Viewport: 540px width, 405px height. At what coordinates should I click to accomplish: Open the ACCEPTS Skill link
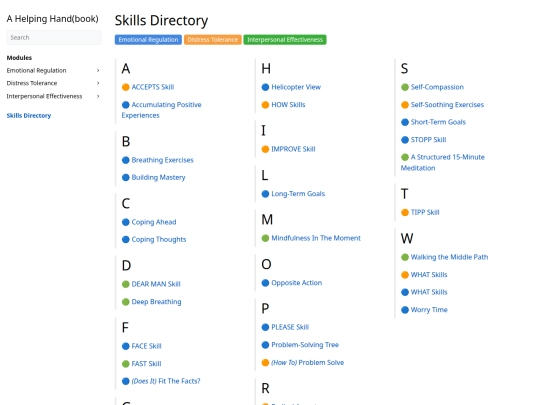[x=153, y=87]
